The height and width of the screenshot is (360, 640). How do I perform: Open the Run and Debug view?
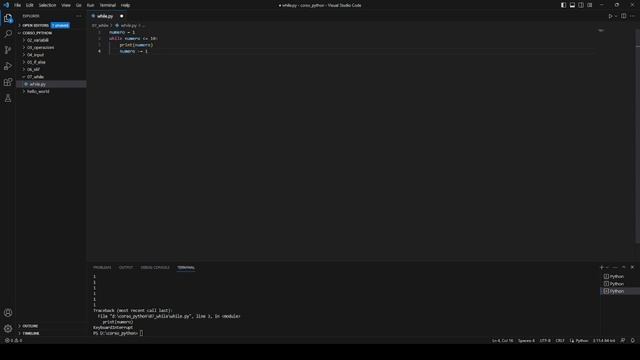click(x=8, y=66)
